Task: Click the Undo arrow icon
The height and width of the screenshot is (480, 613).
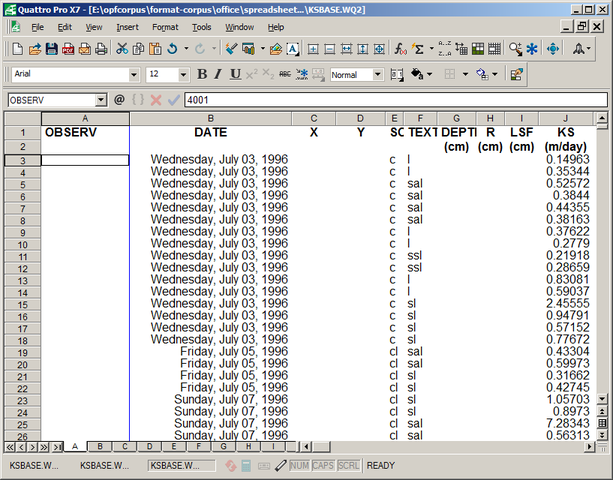Action: pos(172,49)
